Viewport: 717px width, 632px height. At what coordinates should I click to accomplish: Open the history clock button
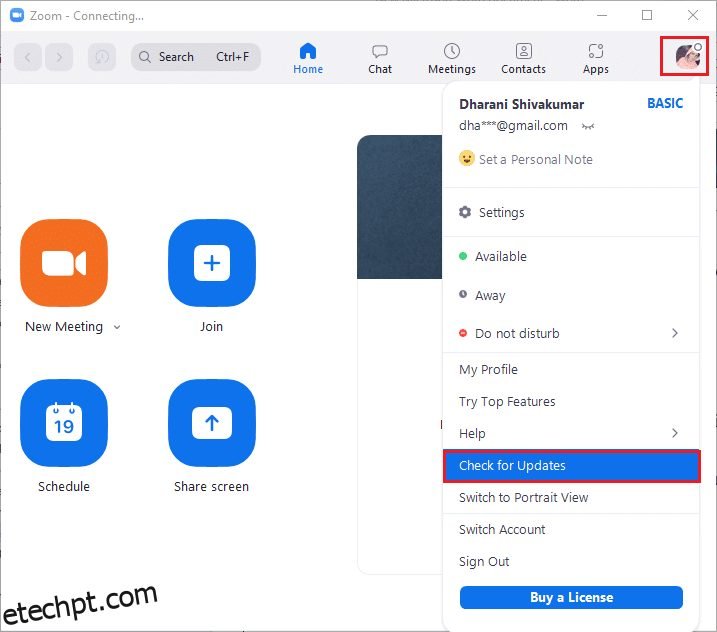(102, 57)
